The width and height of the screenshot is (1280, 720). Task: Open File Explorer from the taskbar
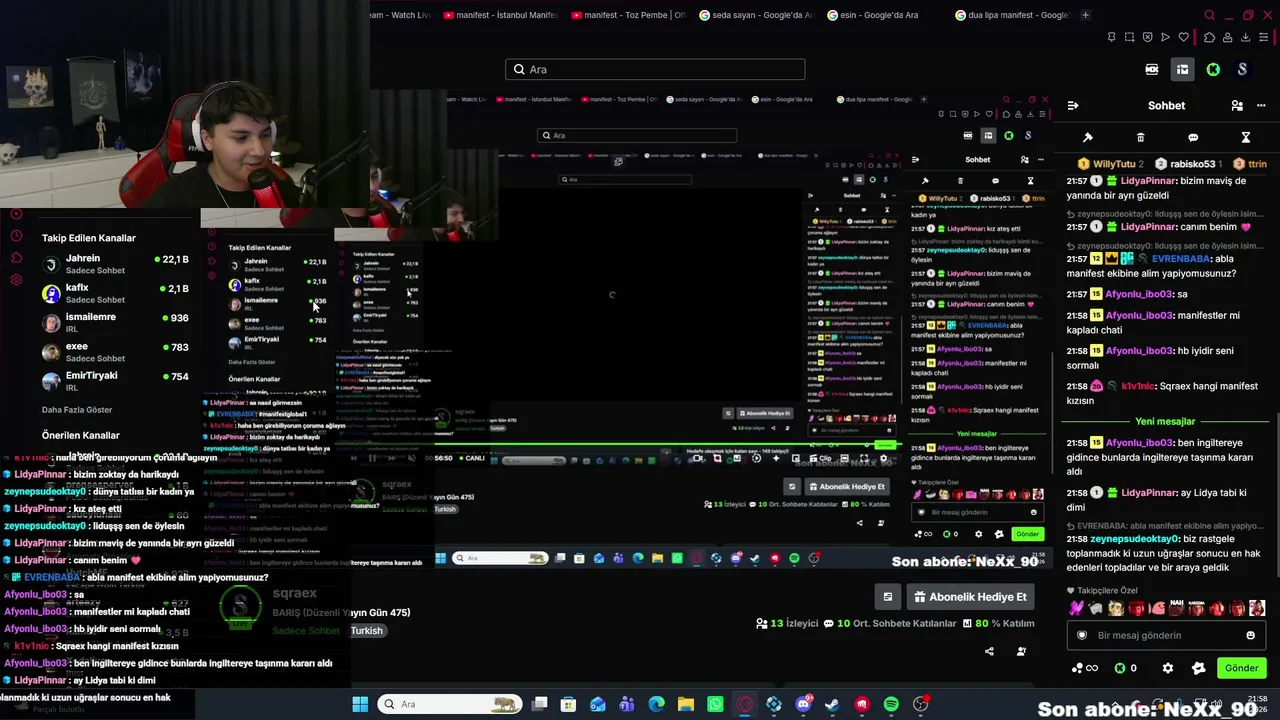pos(686,704)
